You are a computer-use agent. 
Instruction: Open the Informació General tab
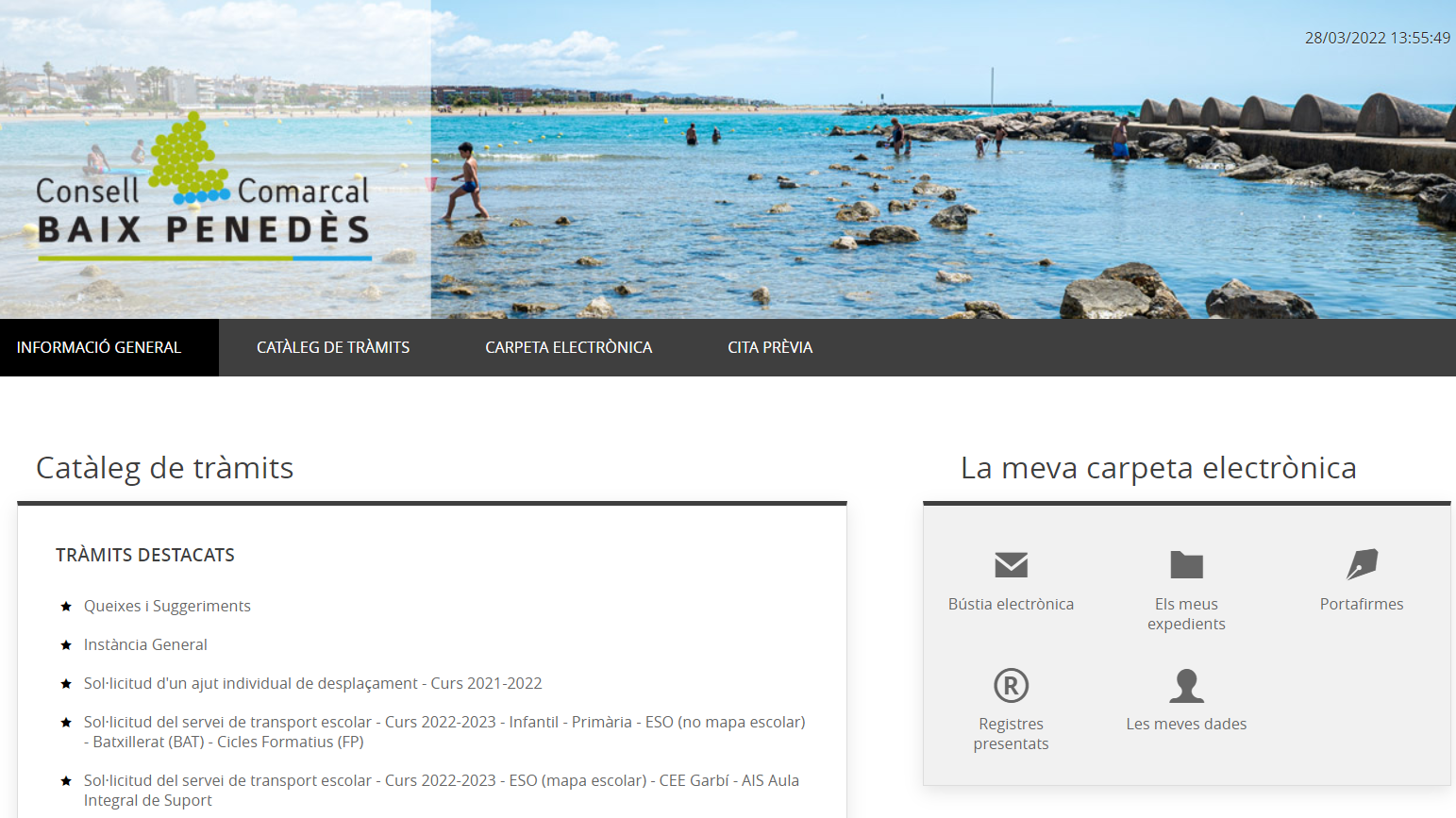click(x=99, y=347)
